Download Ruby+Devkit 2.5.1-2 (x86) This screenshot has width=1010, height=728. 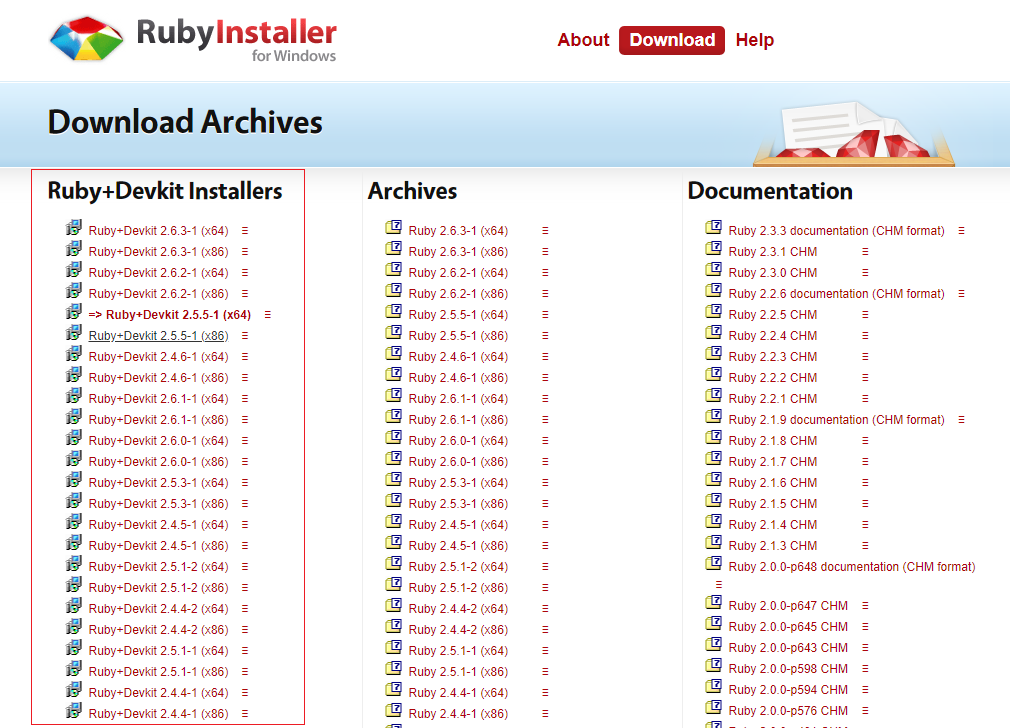(x=158, y=588)
